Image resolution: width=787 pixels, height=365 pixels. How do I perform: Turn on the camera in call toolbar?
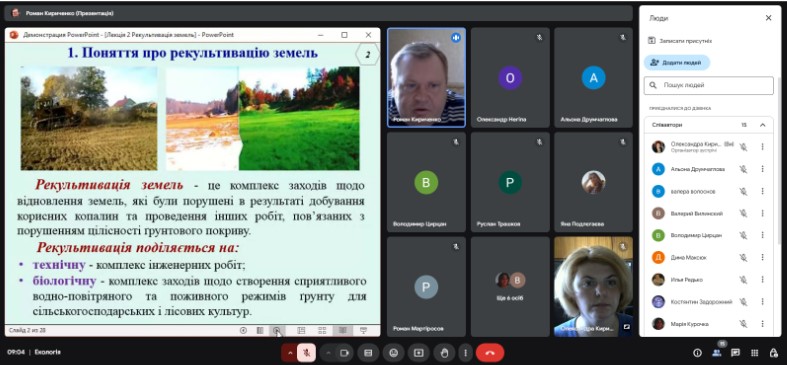click(344, 353)
